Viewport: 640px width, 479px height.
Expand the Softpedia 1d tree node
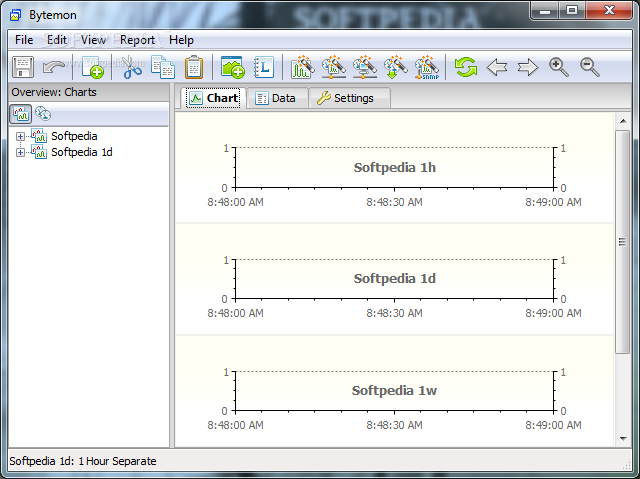tap(20, 153)
